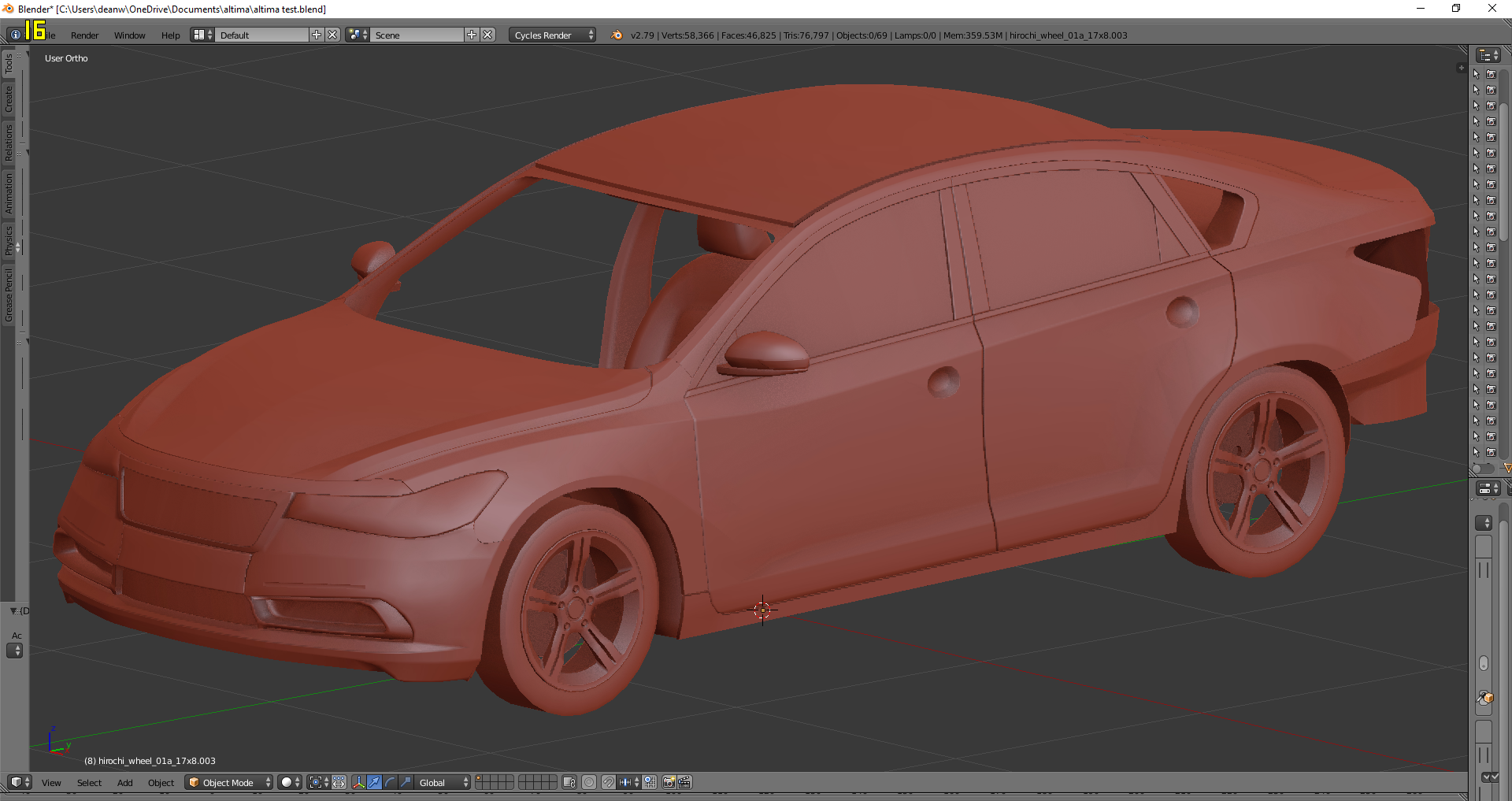Add a new screen layout next to Default

point(317,35)
